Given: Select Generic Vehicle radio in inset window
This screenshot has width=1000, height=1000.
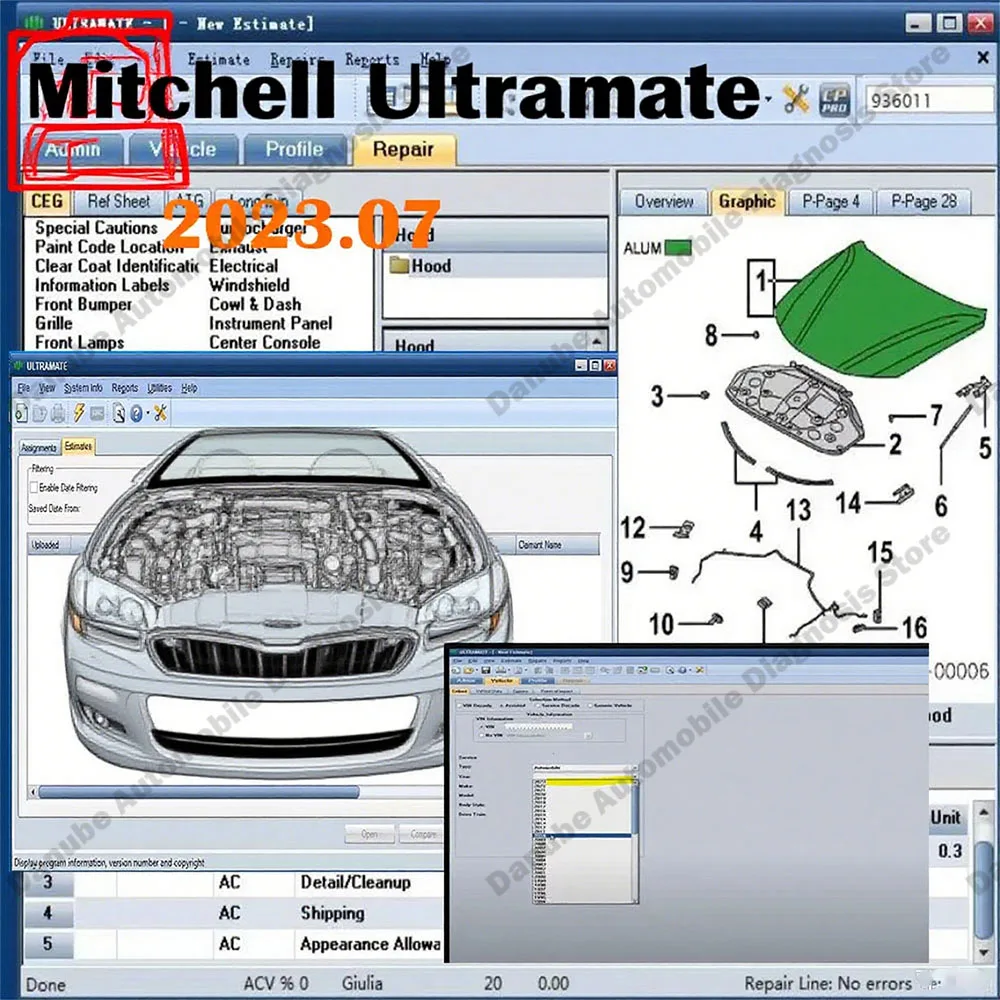Looking at the screenshot, I should (x=590, y=705).
